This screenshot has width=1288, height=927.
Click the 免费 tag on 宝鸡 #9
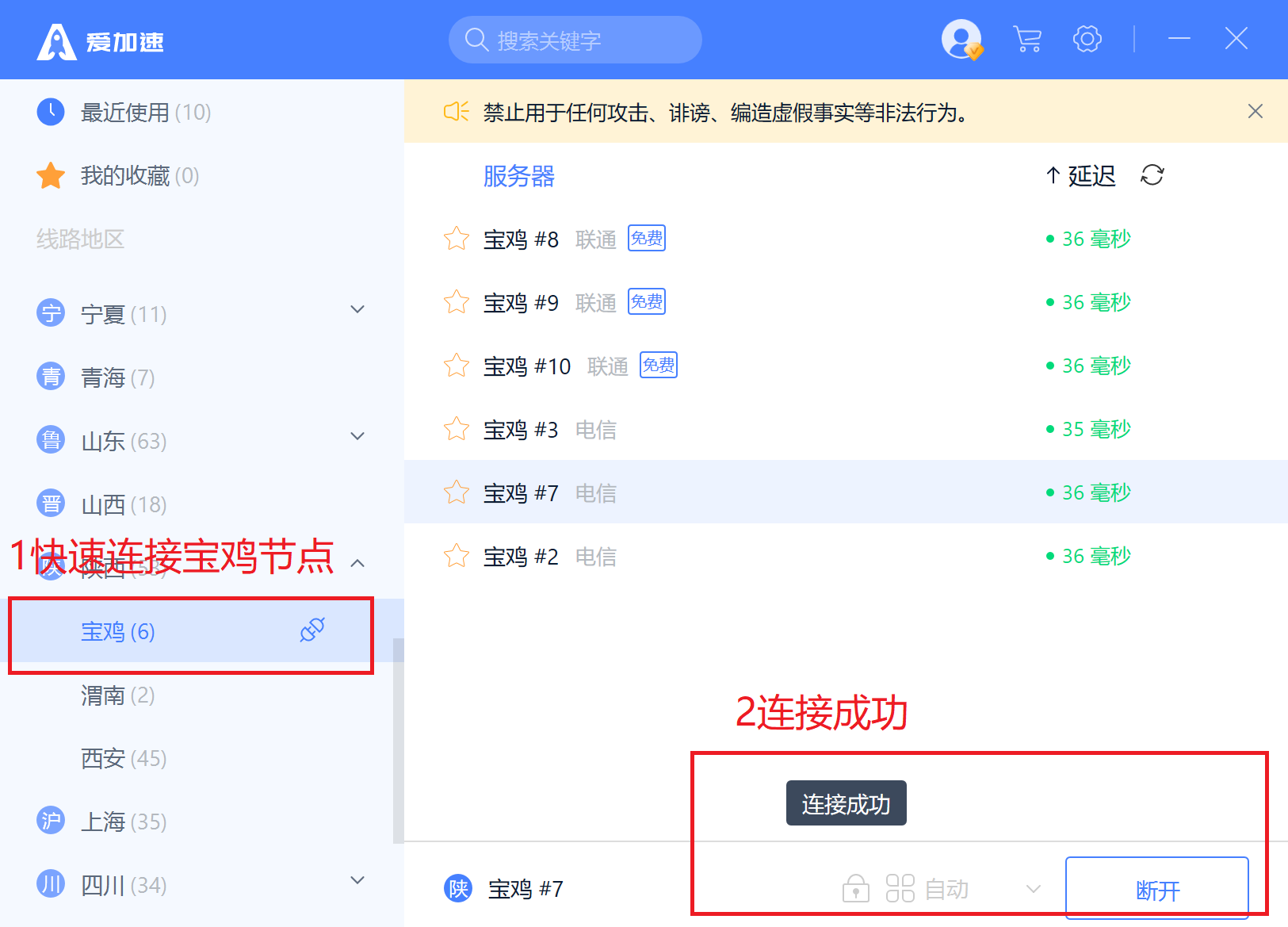(647, 301)
